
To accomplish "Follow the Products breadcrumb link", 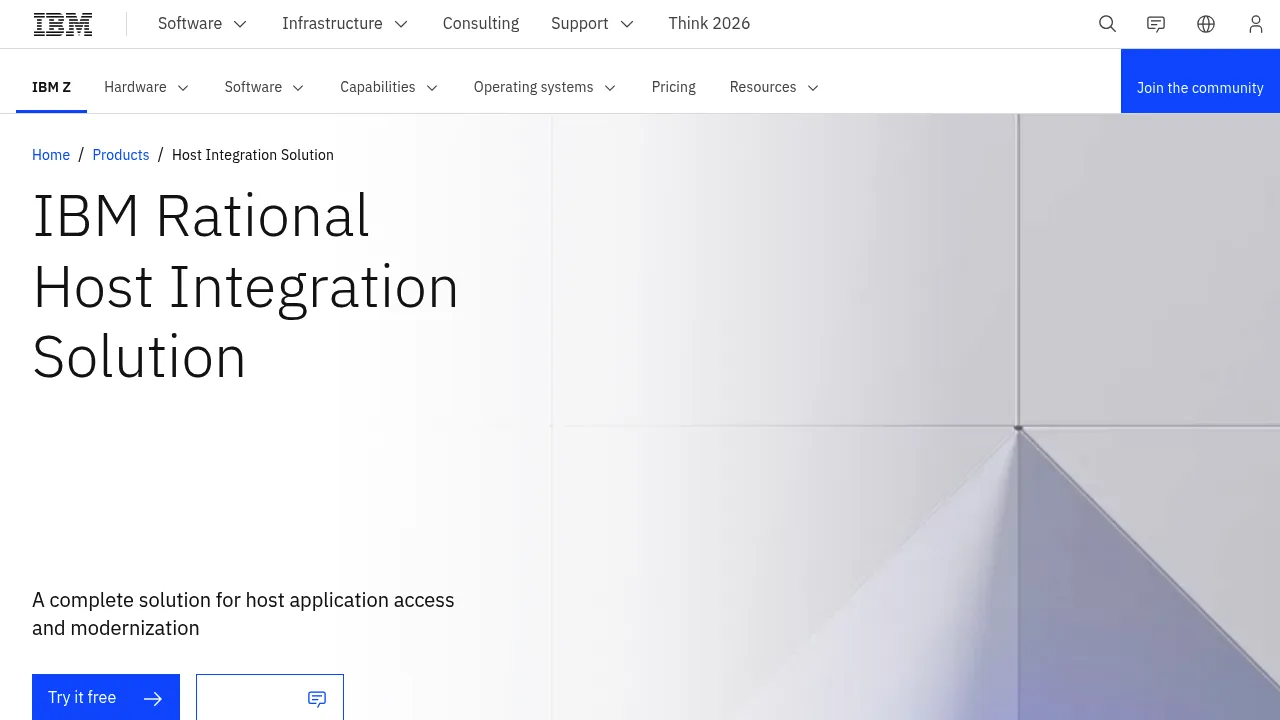I will pos(121,155).
